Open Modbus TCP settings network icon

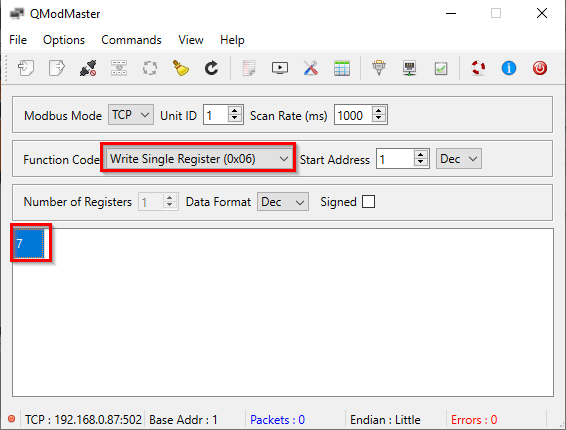410,68
